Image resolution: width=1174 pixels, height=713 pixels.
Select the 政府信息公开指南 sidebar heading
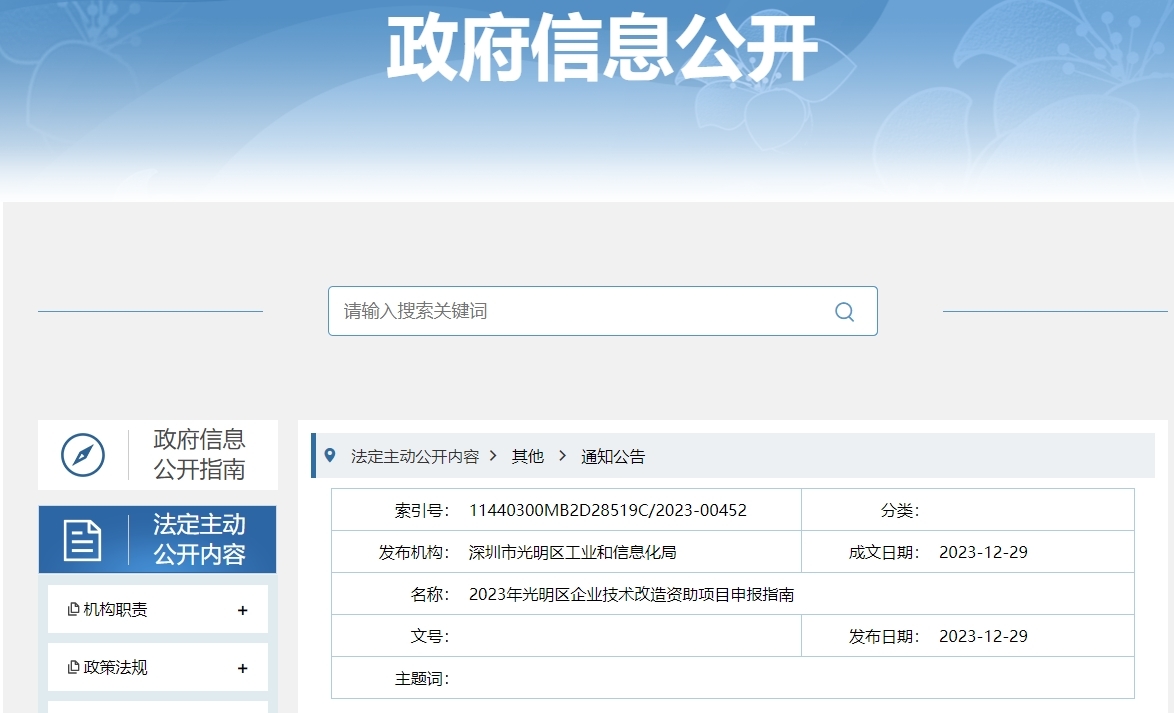point(199,455)
